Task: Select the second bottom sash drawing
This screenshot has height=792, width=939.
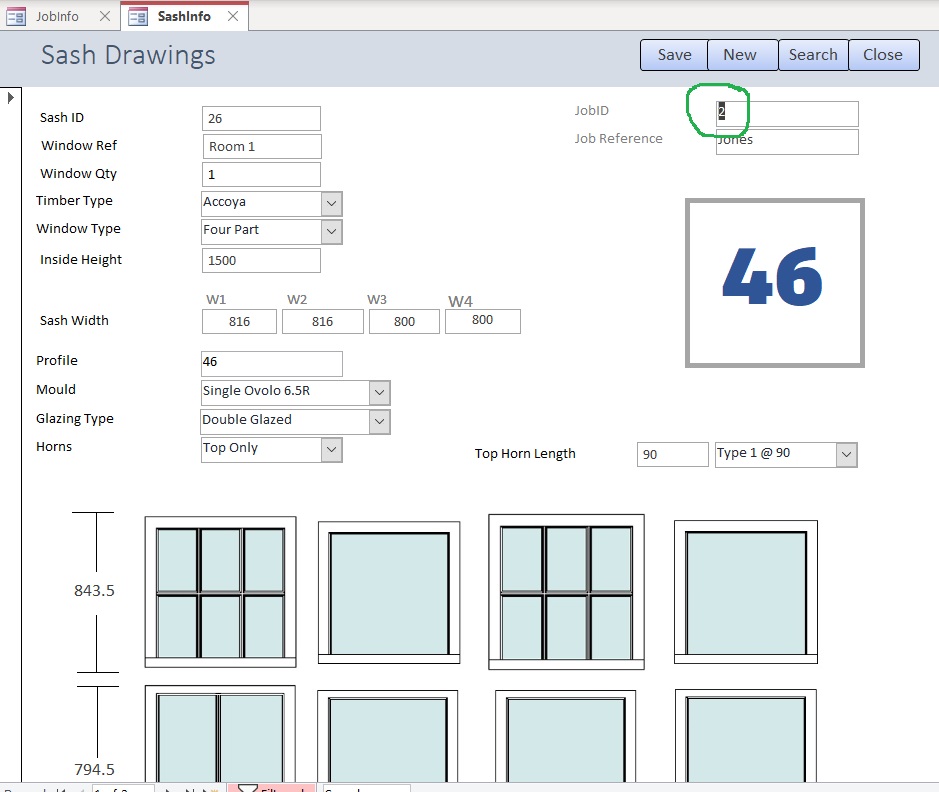Action: tap(388, 736)
